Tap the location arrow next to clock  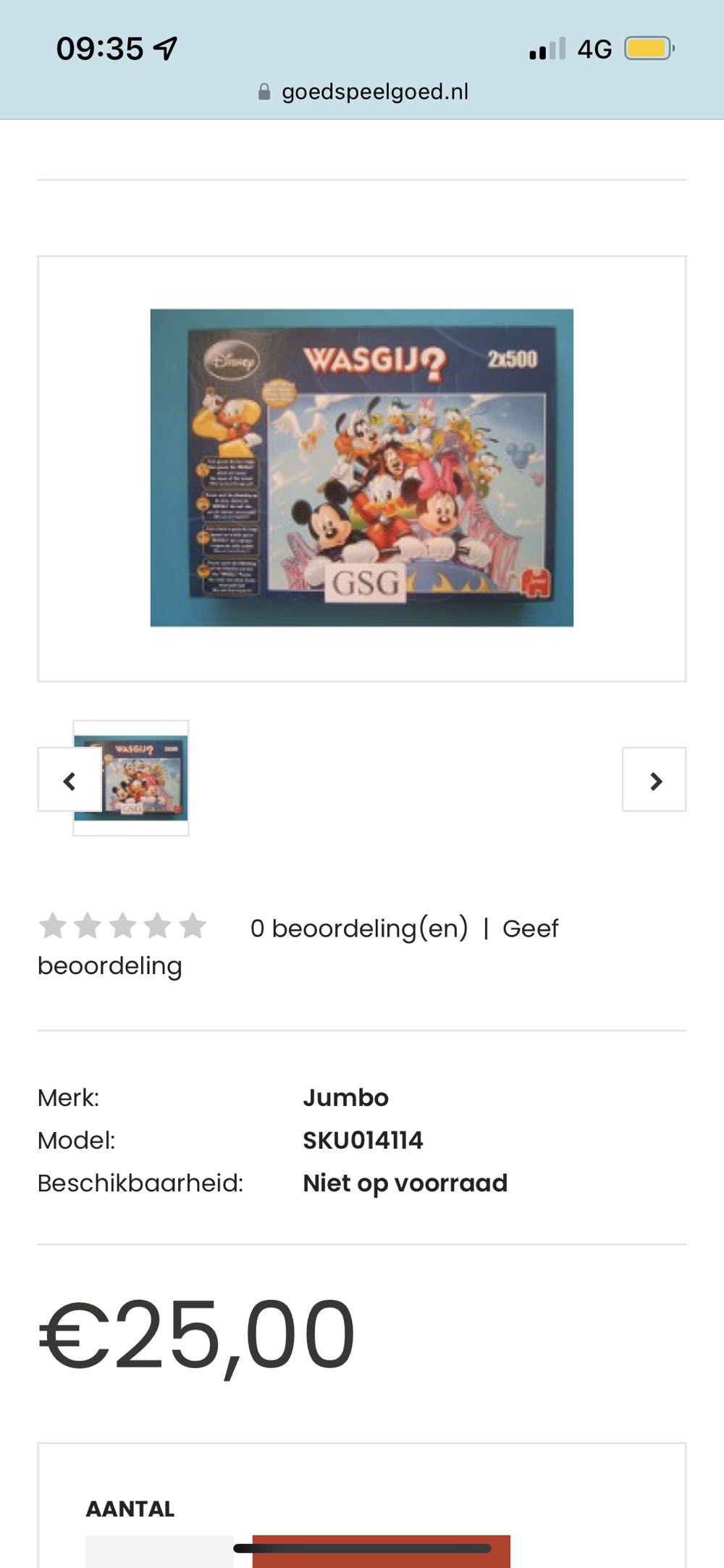point(165,49)
